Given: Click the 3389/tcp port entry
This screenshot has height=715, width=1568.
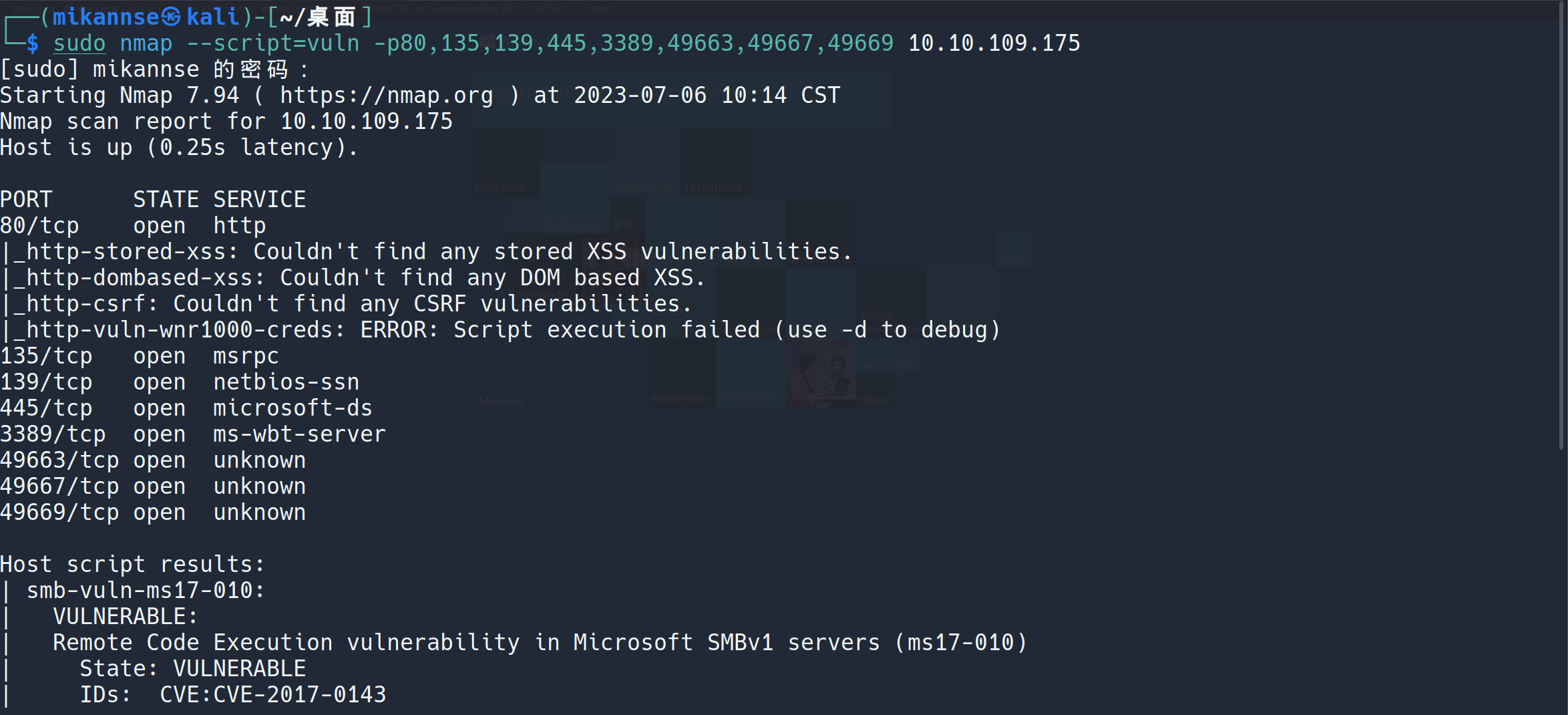Looking at the screenshot, I should (x=53, y=434).
